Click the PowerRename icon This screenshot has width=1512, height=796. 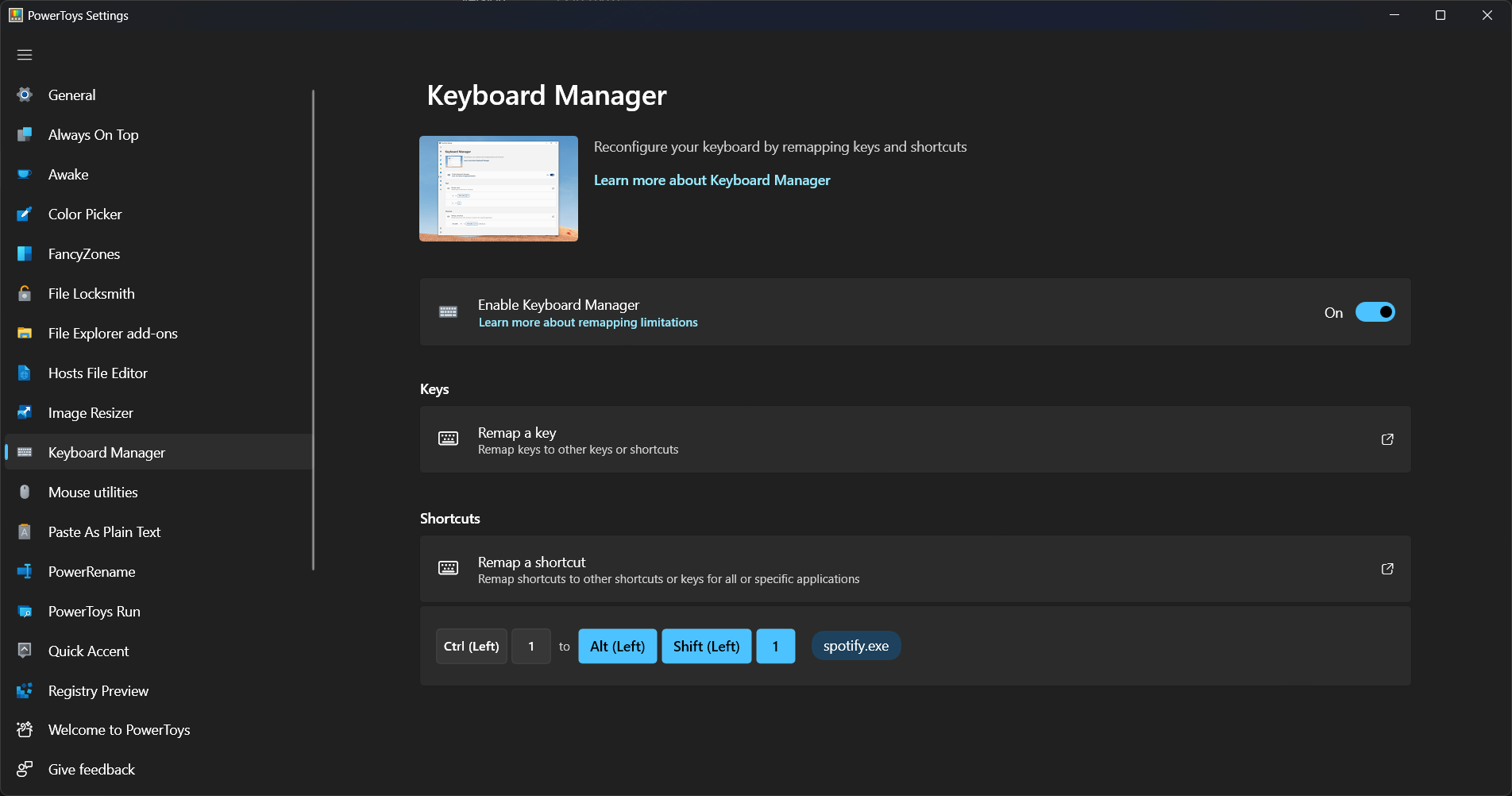(25, 571)
